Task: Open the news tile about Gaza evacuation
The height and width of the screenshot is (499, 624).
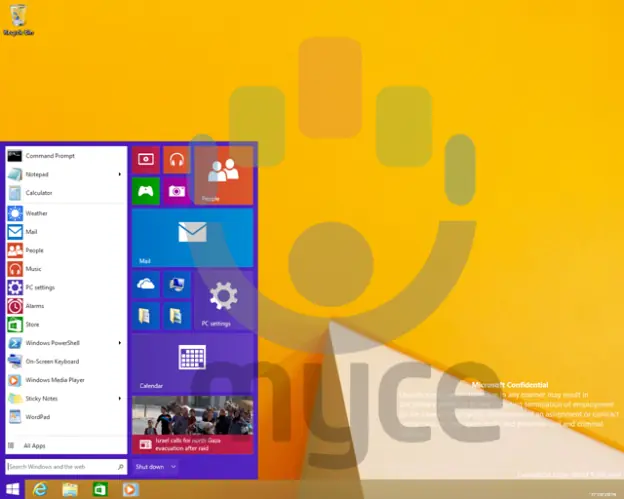Action: coord(193,425)
